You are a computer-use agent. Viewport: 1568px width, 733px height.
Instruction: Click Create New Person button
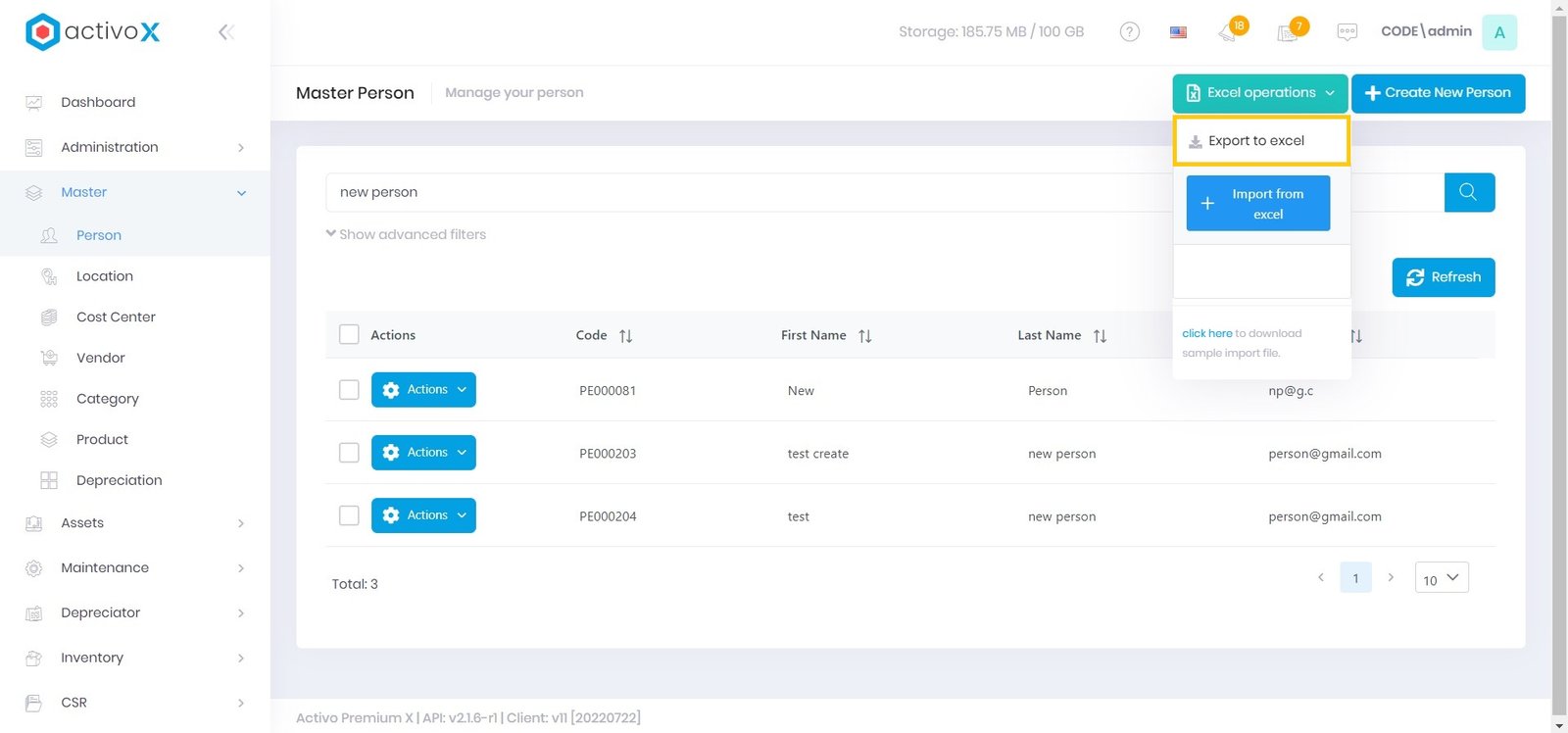click(x=1438, y=93)
